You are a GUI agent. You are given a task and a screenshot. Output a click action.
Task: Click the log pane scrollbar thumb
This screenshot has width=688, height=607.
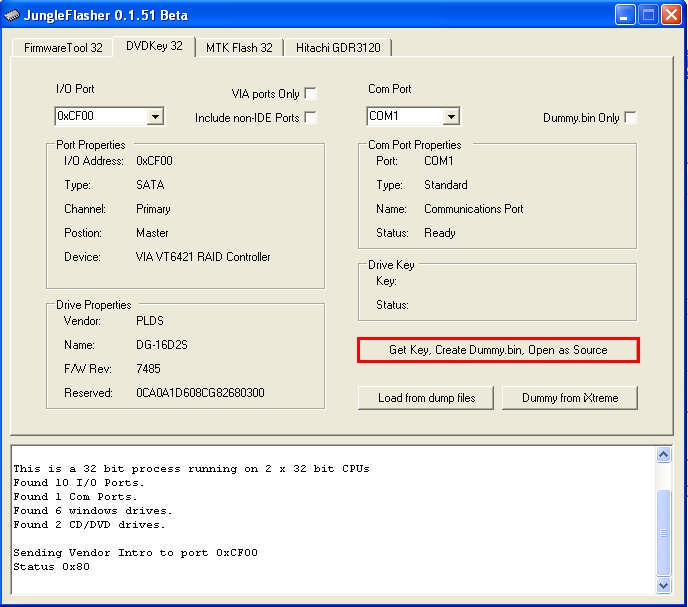point(663,532)
